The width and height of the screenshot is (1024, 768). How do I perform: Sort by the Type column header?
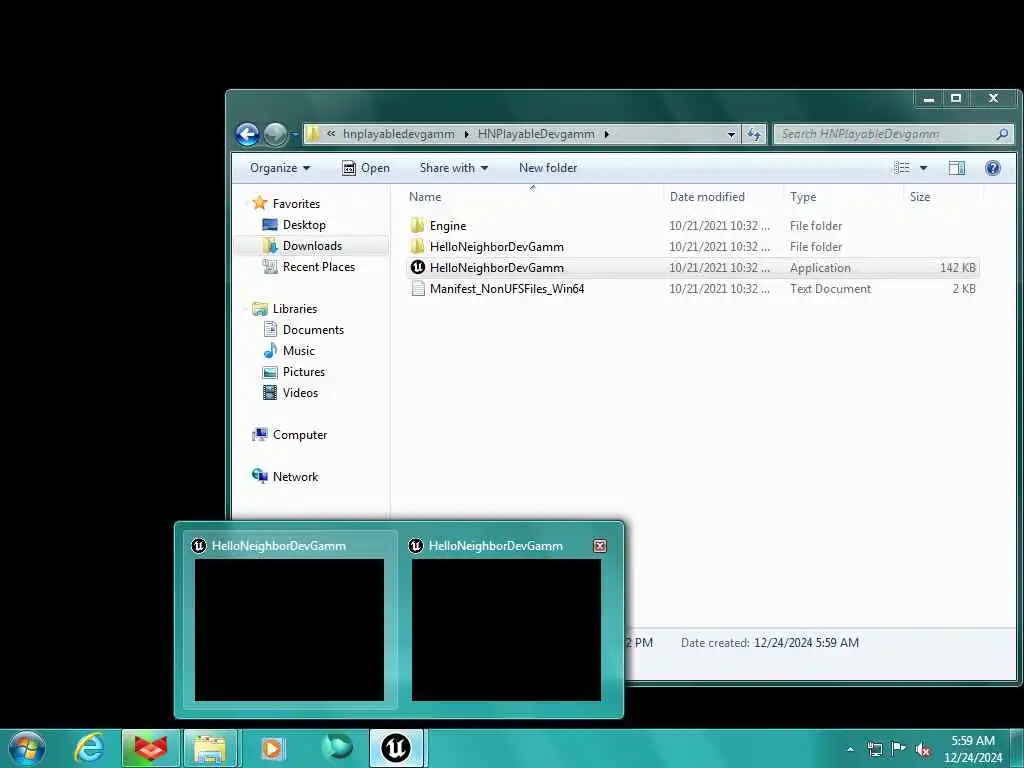click(803, 197)
